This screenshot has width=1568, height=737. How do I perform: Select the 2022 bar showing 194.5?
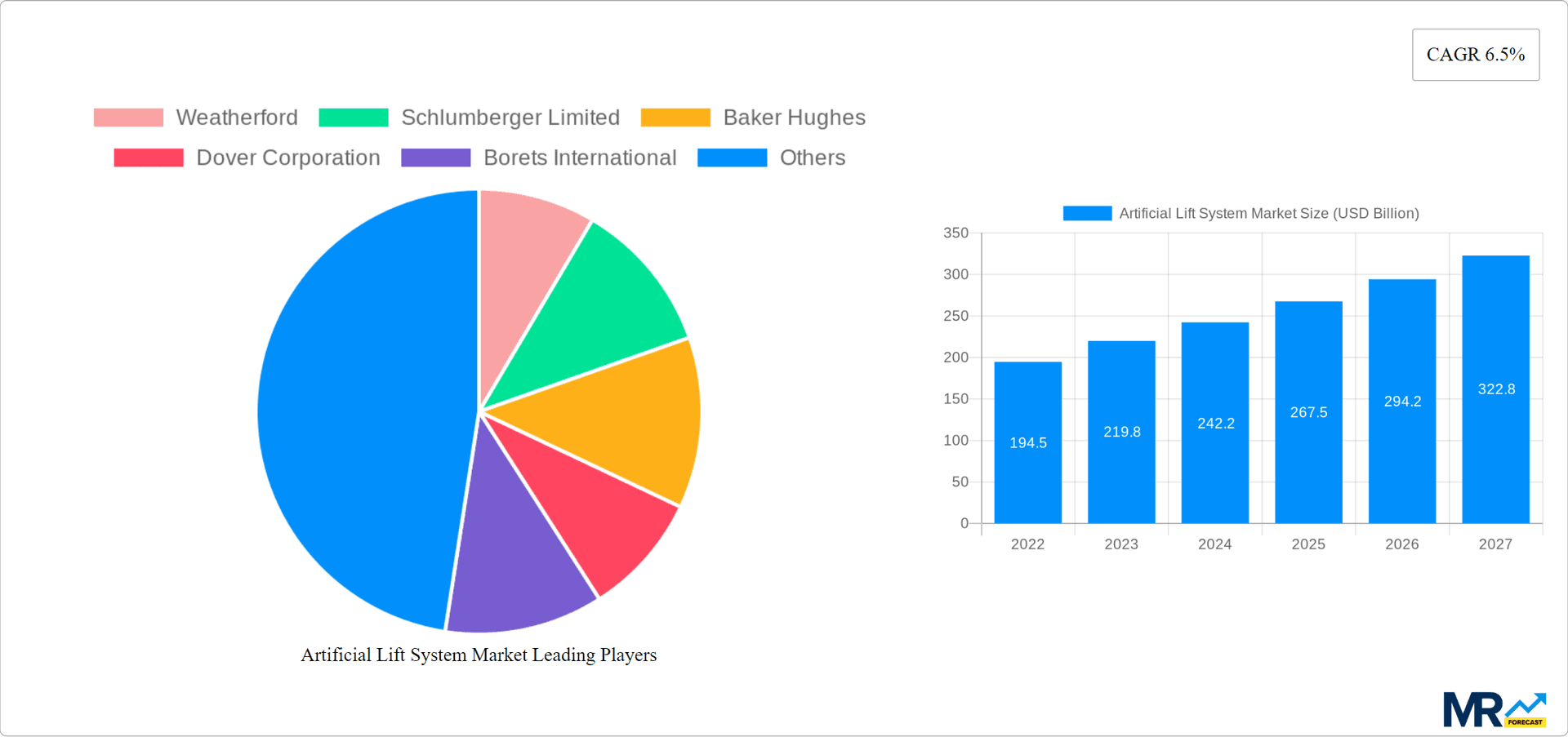pyautogui.click(x=1027, y=442)
